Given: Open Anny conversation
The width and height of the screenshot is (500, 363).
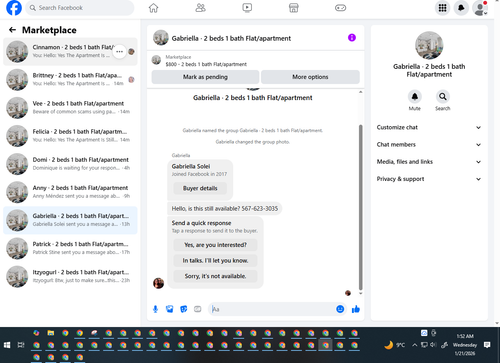Looking at the screenshot, I should (70, 192).
